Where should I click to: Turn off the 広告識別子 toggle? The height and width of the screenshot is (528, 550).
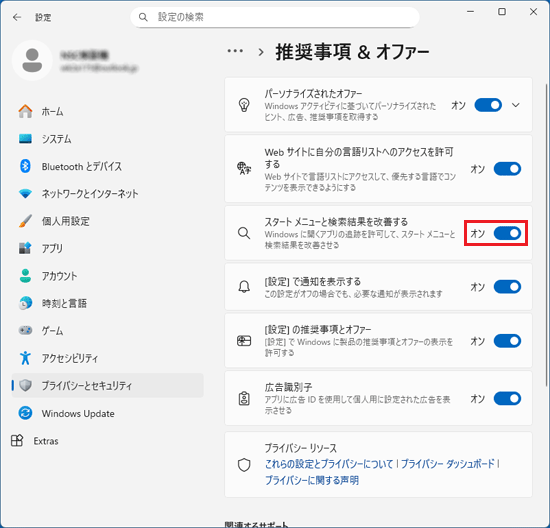tap(507, 399)
